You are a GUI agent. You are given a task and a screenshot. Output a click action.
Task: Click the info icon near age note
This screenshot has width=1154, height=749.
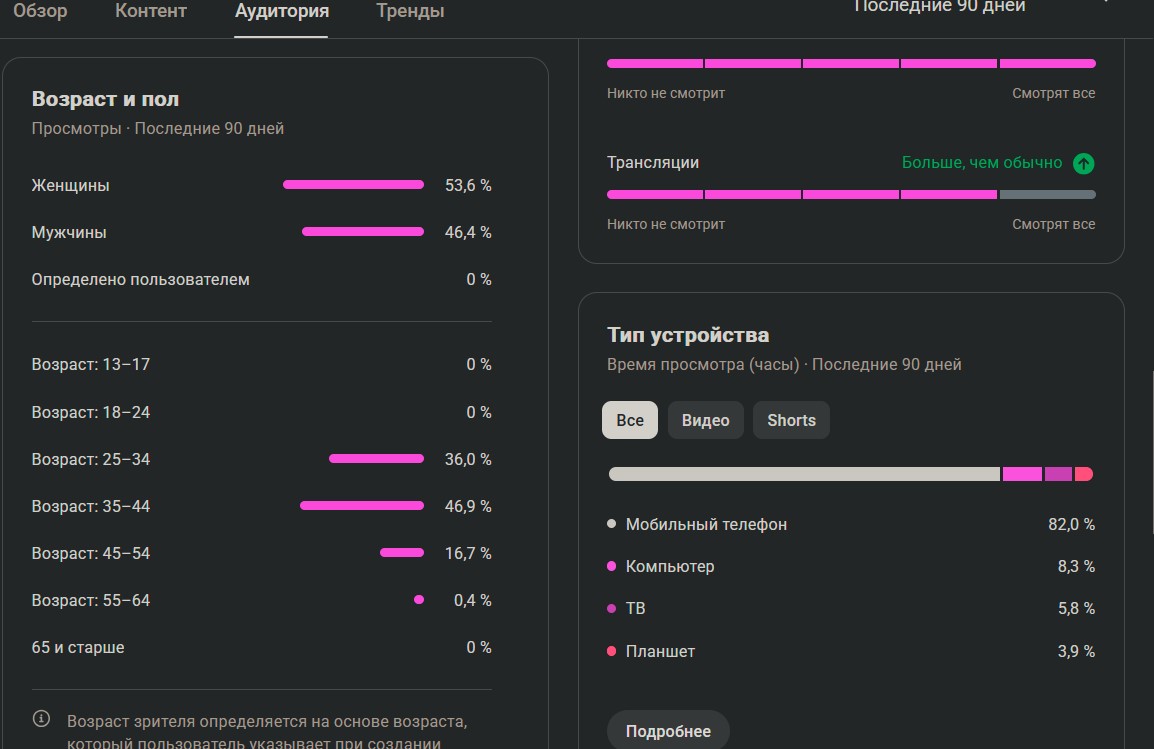(x=41, y=719)
